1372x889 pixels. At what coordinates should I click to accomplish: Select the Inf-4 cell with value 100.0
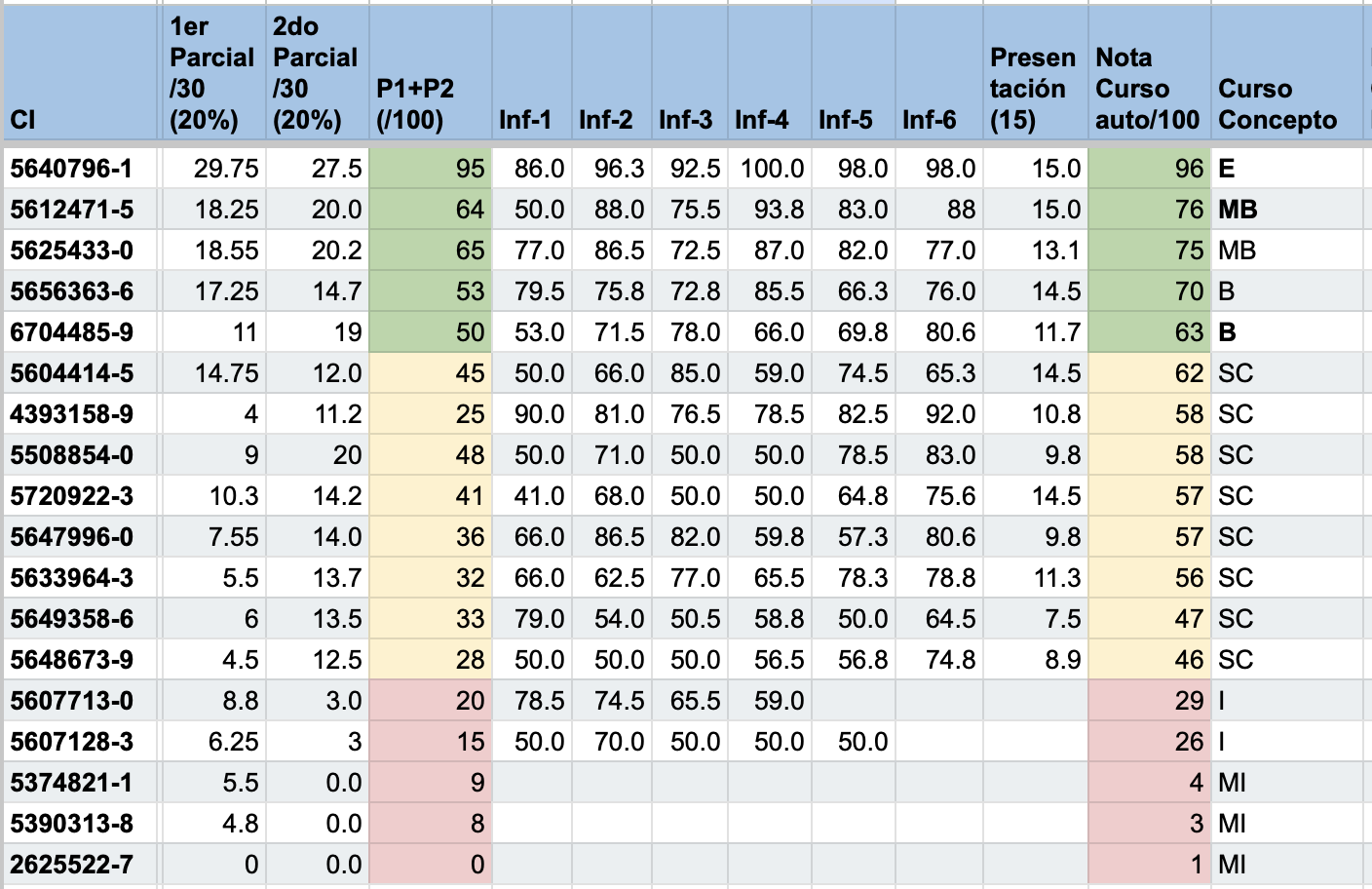point(770,169)
